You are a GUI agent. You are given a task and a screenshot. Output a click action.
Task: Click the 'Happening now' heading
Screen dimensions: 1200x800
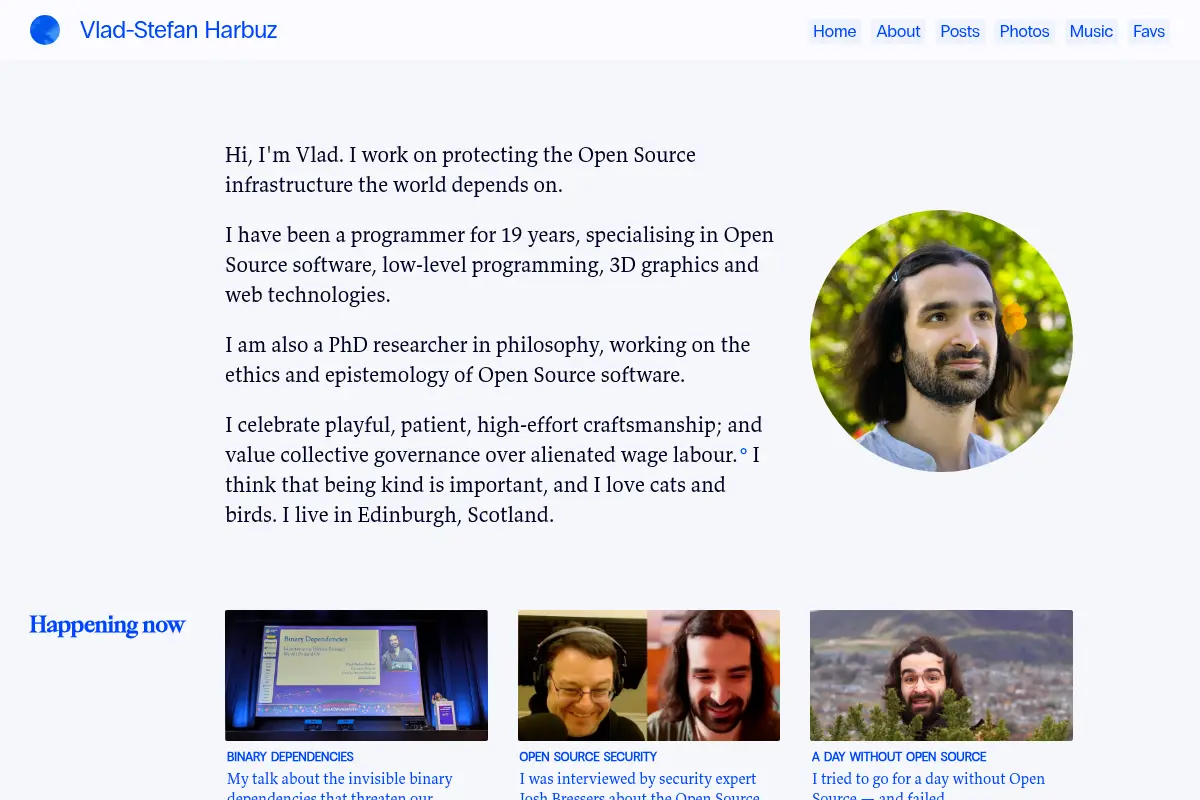pyautogui.click(x=107, y=625)
